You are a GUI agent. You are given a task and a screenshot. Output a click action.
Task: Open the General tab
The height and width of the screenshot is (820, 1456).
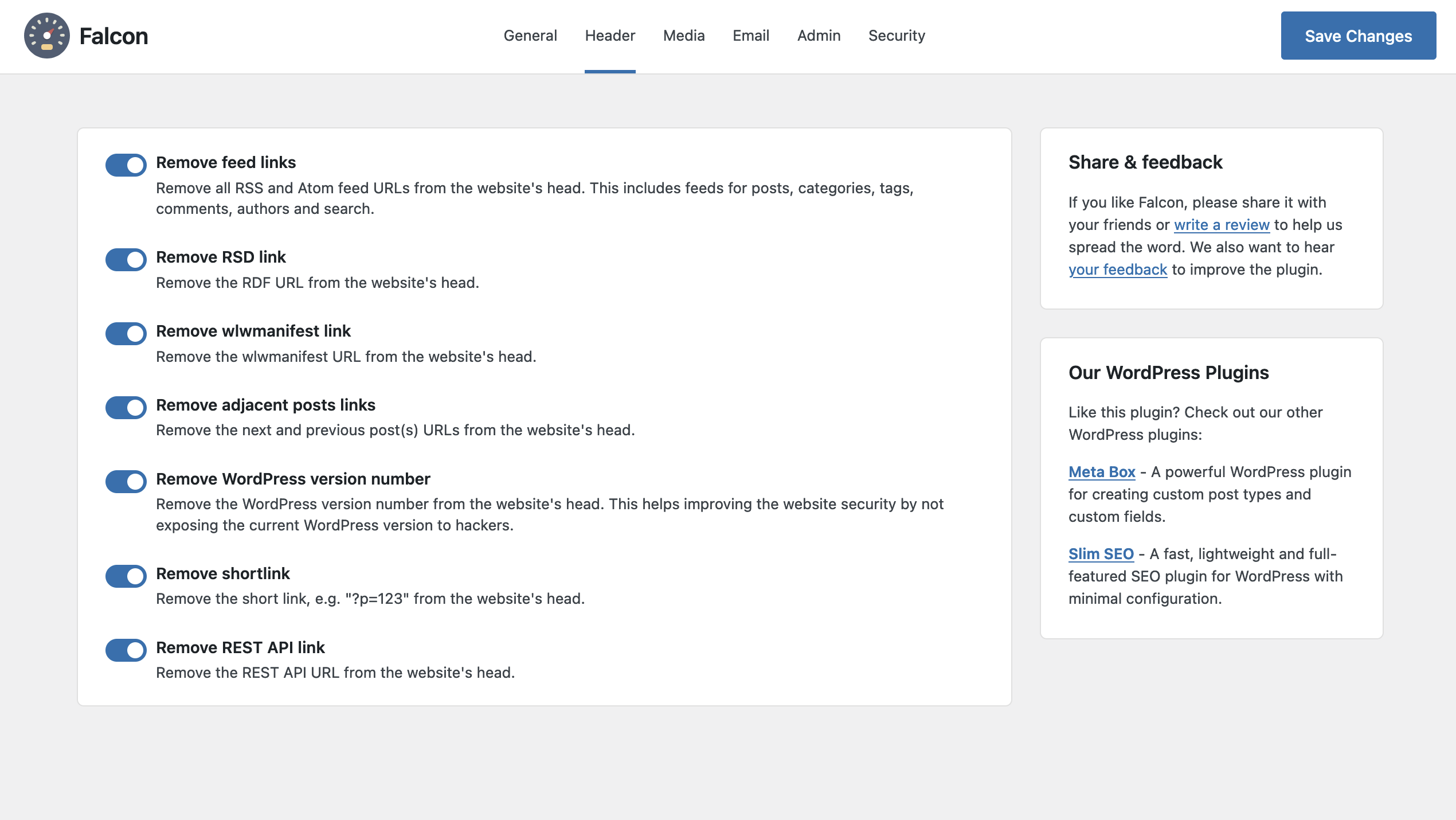(x=530, y=36)
